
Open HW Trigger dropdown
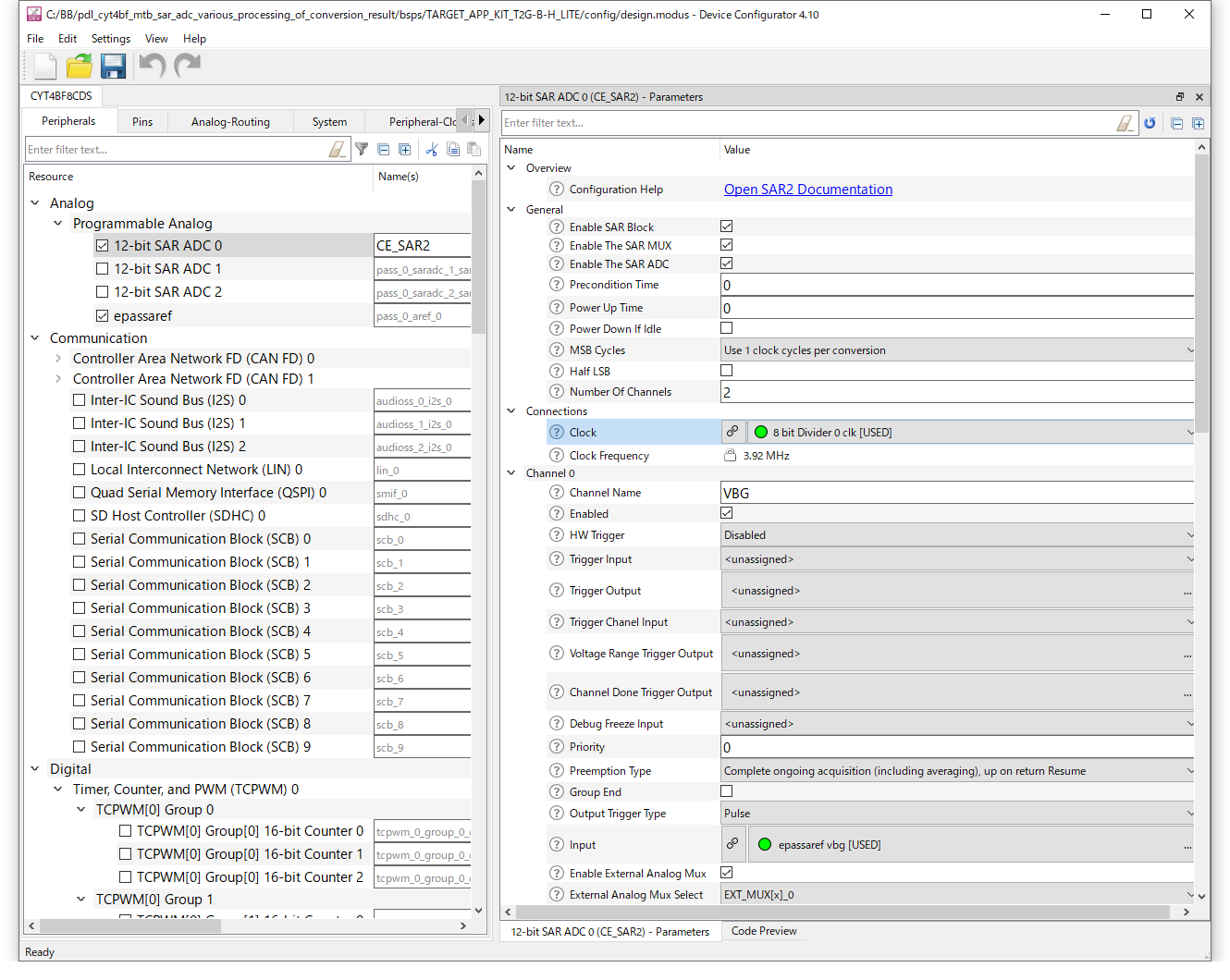pyautogui.click(x=957, y=535)
